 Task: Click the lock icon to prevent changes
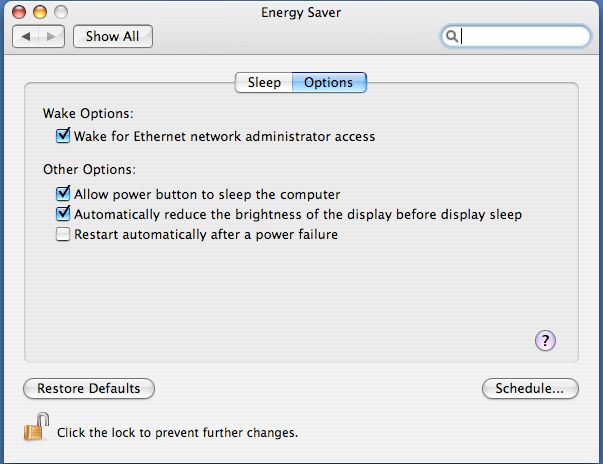[x=35, y=427]
